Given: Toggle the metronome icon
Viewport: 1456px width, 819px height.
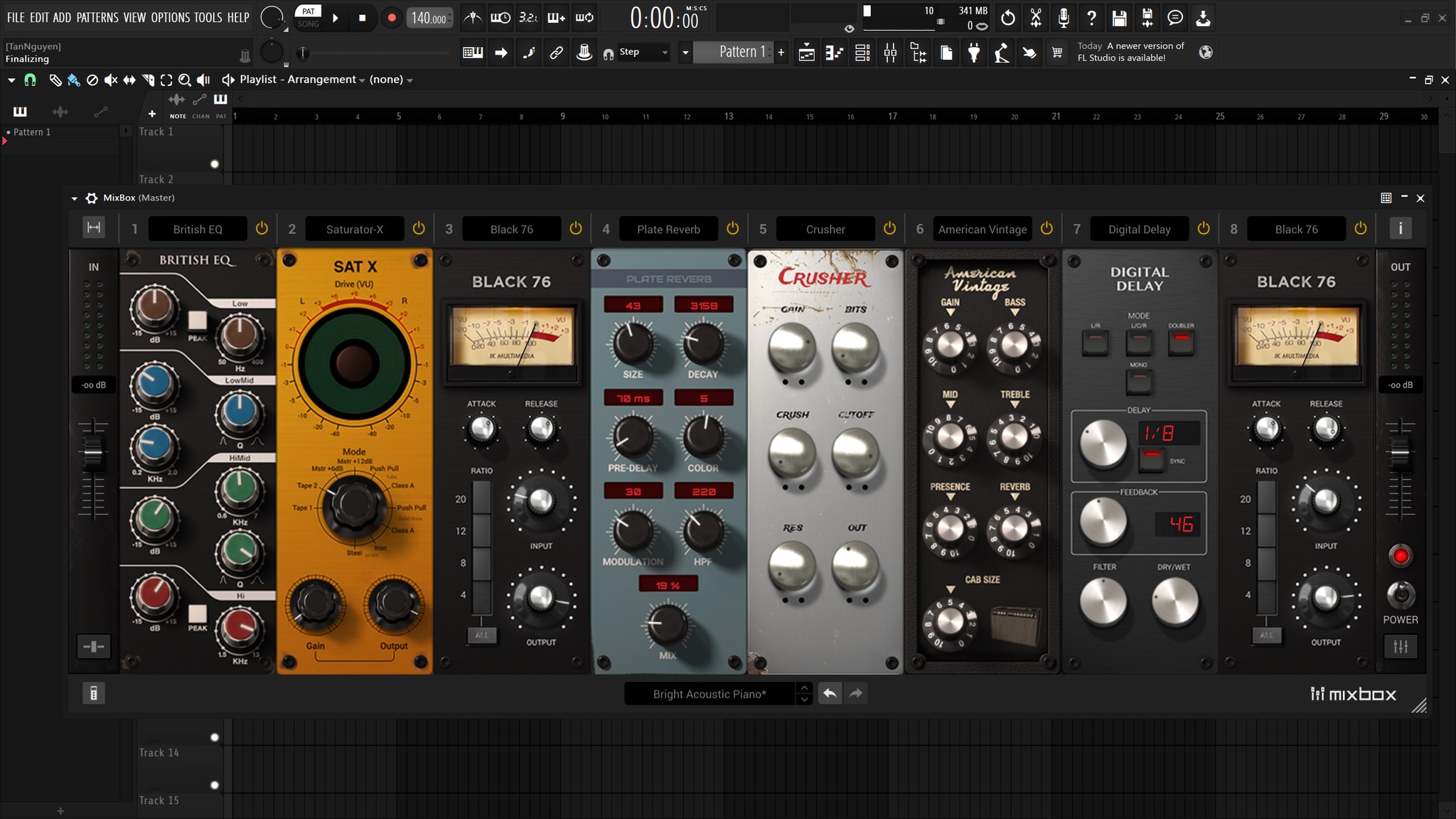Looking at the screenshot, I should pos(472,18).
